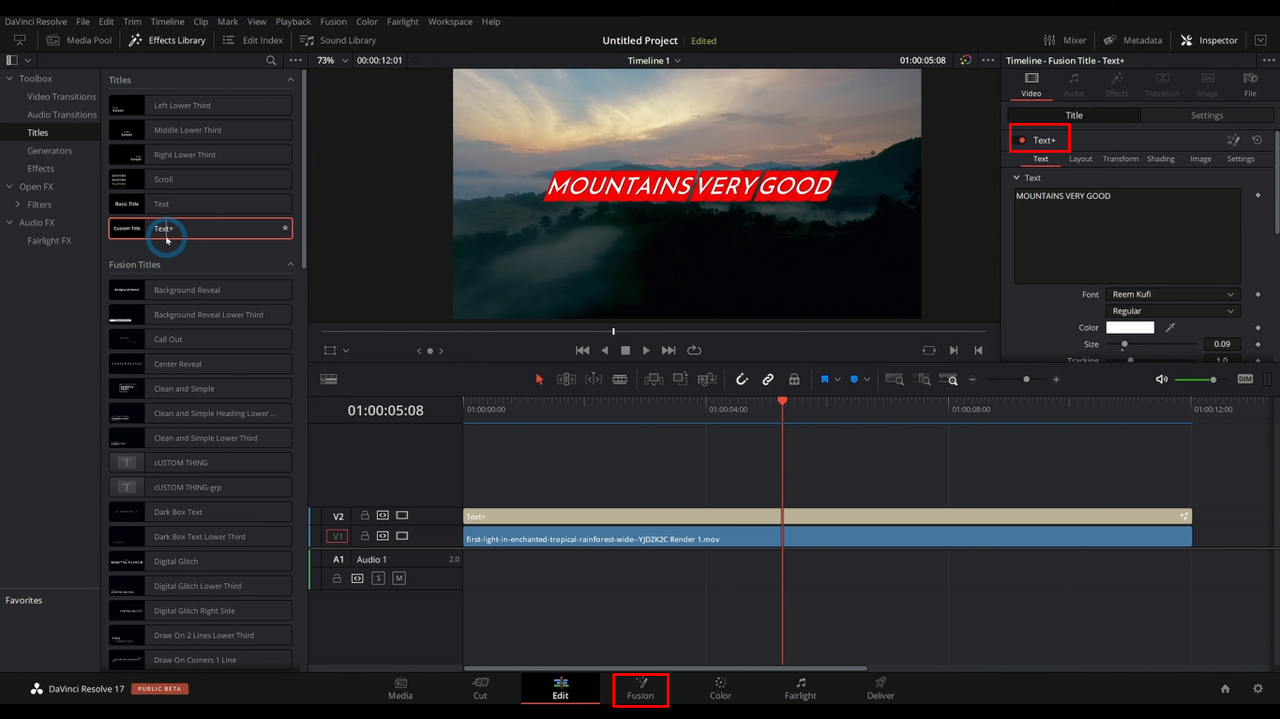
Task: Select Video Transitions in Toolbox
Action: coord(62,96)
